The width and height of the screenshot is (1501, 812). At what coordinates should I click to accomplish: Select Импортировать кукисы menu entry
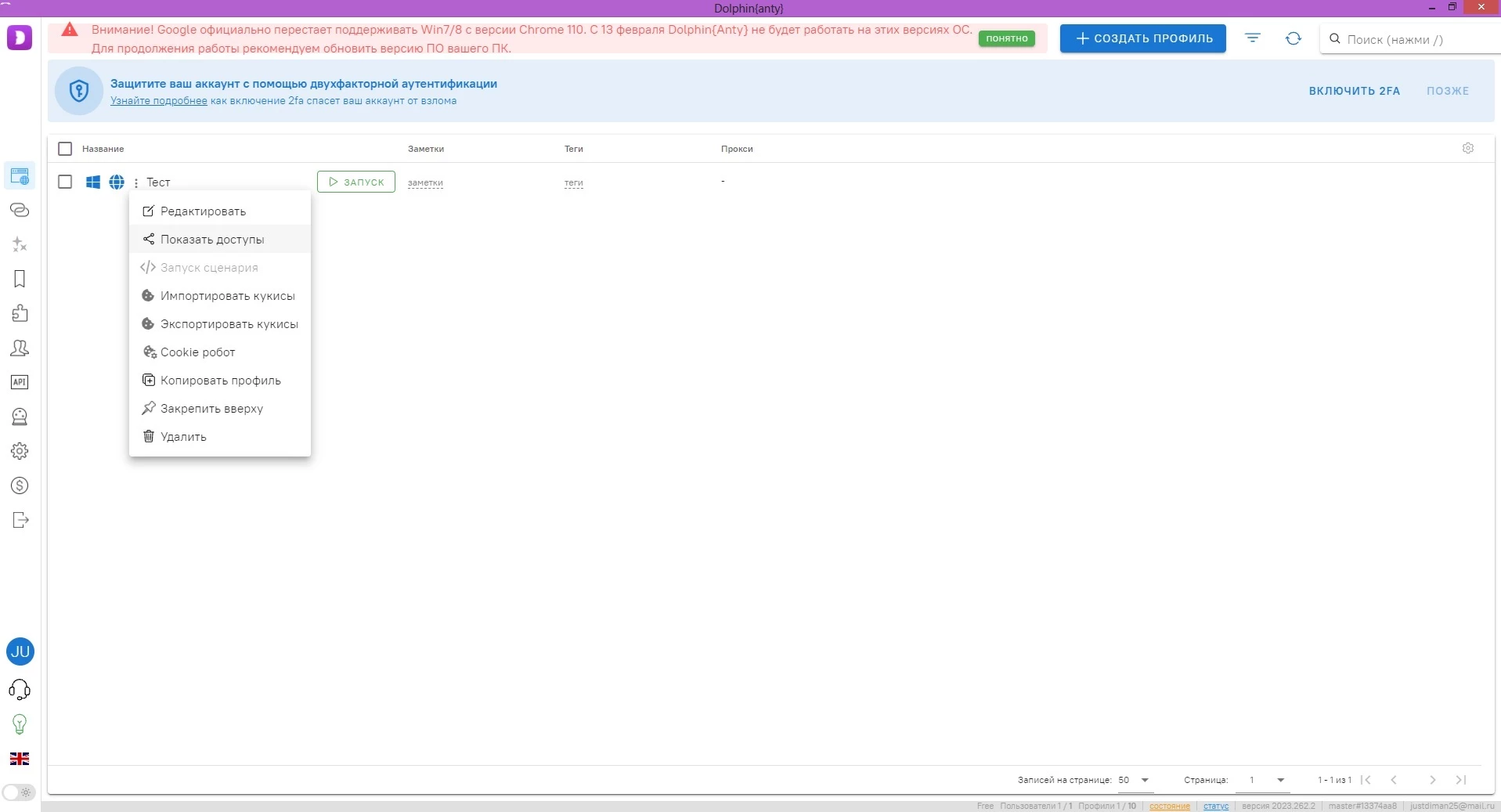click(x=220, y=296)
